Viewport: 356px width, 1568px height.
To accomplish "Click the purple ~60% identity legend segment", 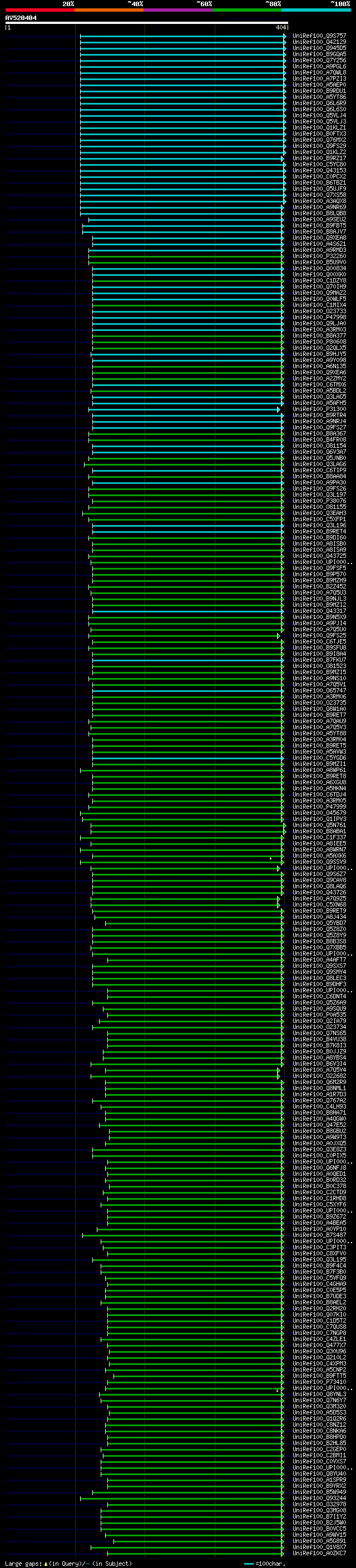I will [177, 10].
